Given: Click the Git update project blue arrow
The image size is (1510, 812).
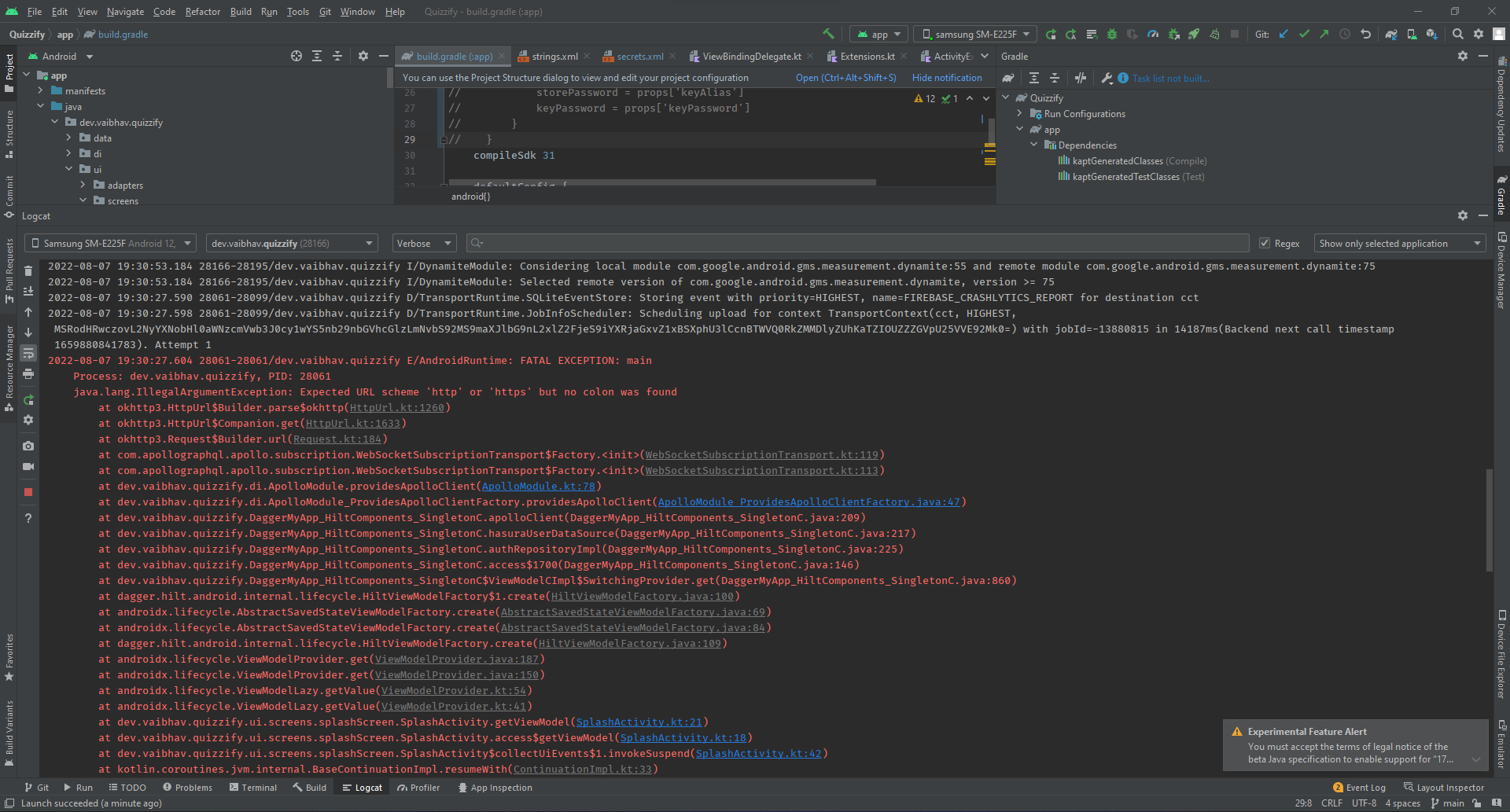Looking at the screenshot, I should point(1283,34).
